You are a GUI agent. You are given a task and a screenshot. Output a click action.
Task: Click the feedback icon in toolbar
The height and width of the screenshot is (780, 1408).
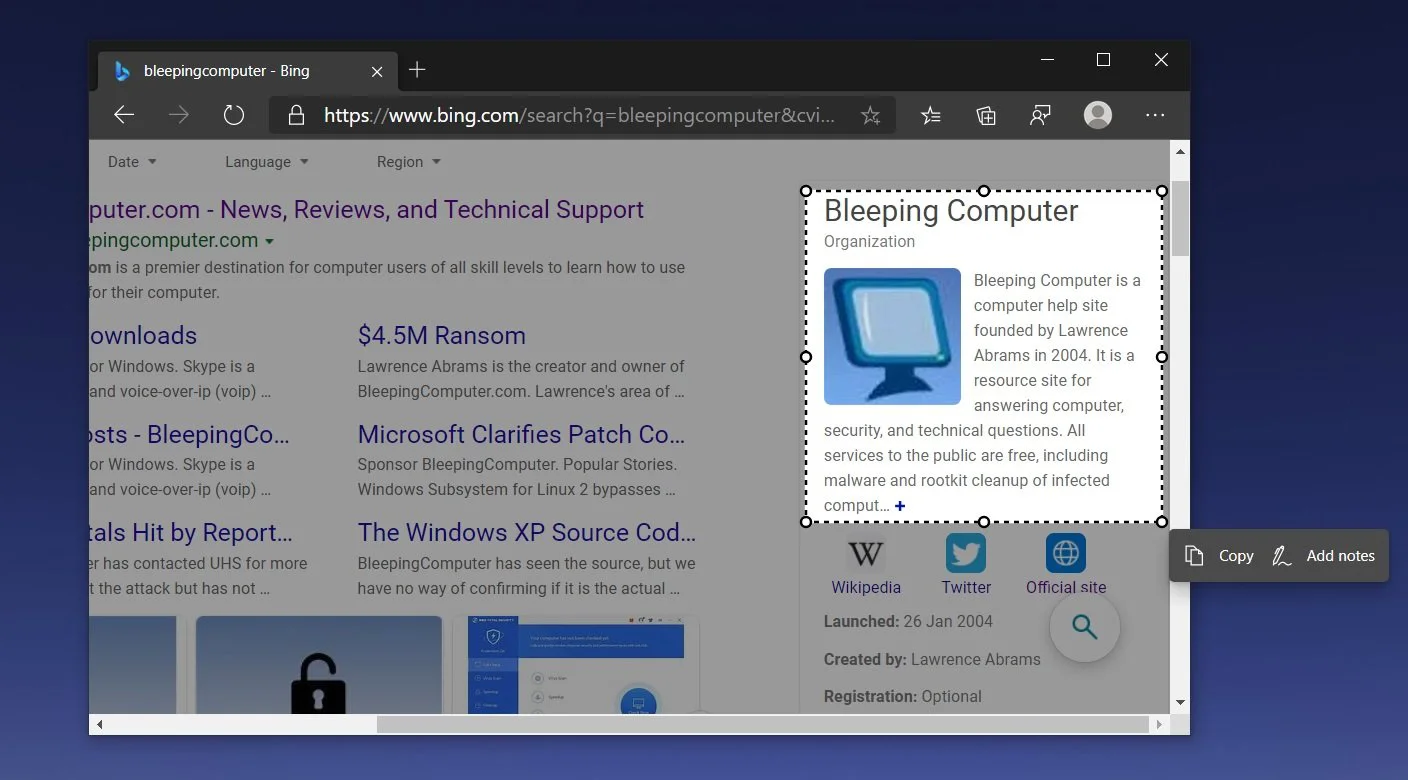(x=1041, y=116)
